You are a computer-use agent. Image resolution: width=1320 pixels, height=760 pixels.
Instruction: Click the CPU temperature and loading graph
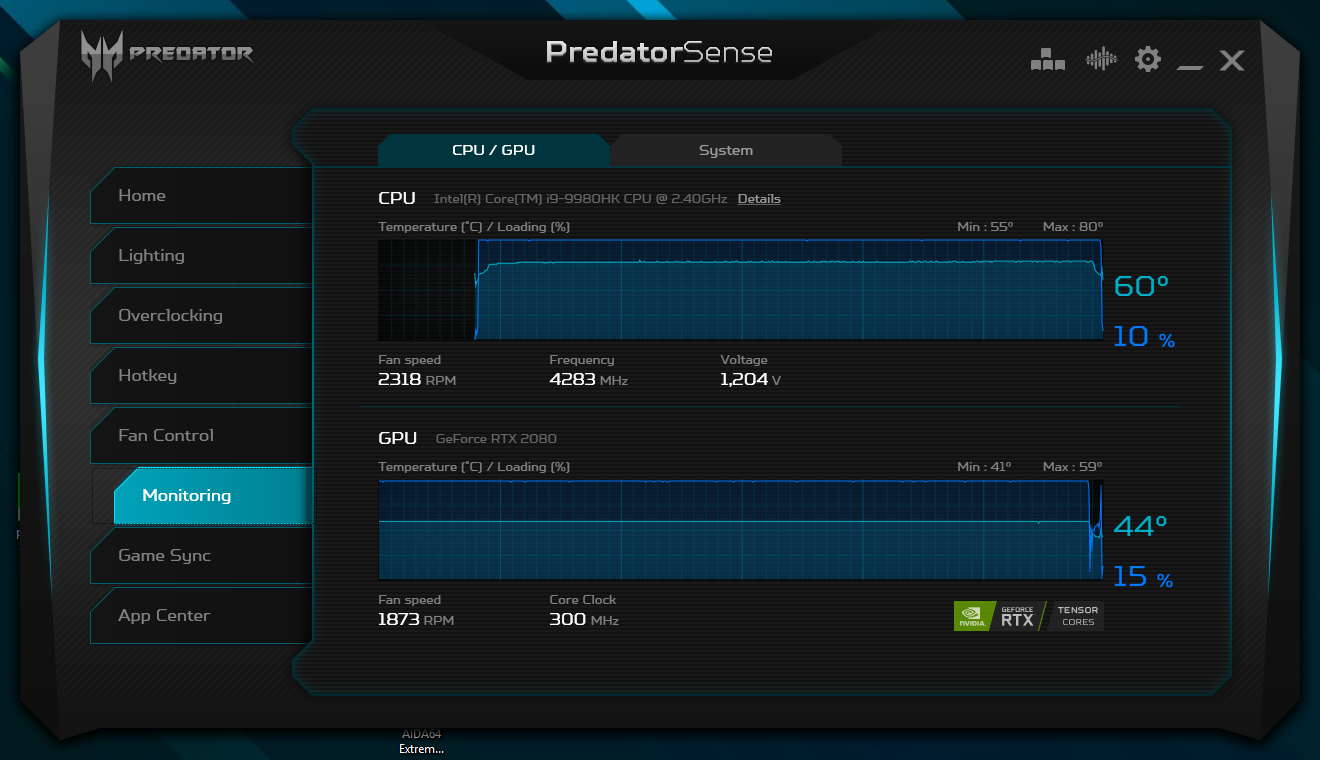pyautogui.click(x=740, y=290)
